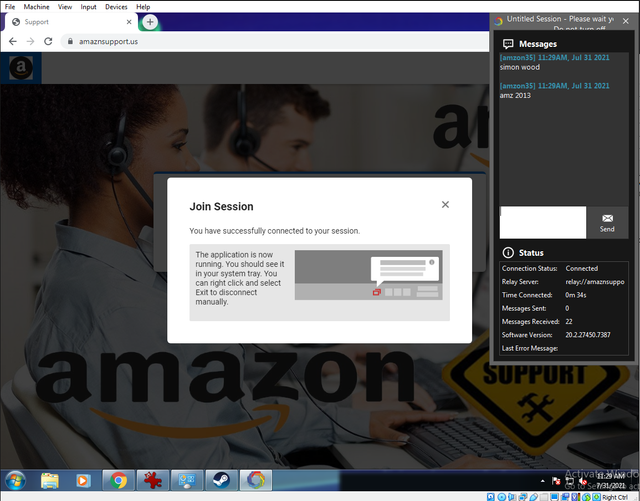
Task: Close the Support browser tab
Action: point(129,22)
